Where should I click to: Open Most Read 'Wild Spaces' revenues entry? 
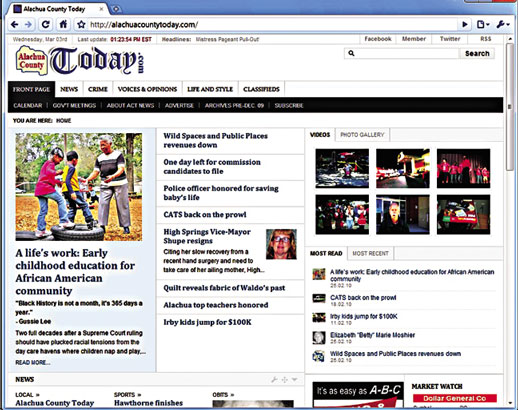(x=395, y=354)
